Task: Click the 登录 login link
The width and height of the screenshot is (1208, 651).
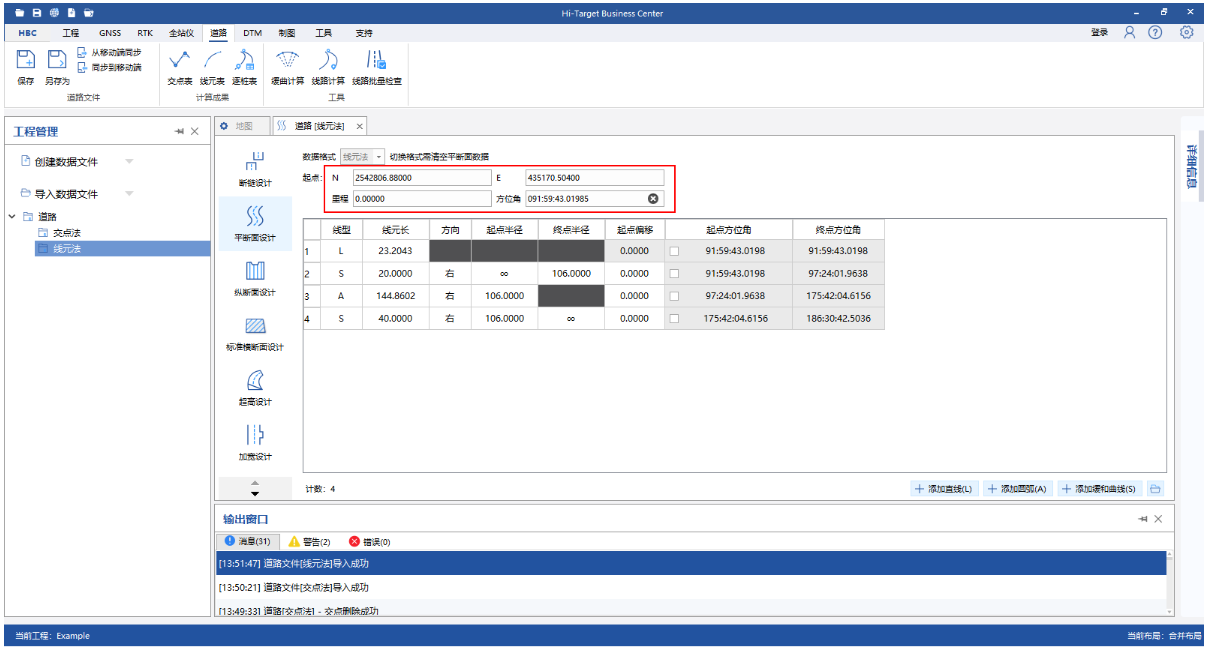Action: [1099, 32]
